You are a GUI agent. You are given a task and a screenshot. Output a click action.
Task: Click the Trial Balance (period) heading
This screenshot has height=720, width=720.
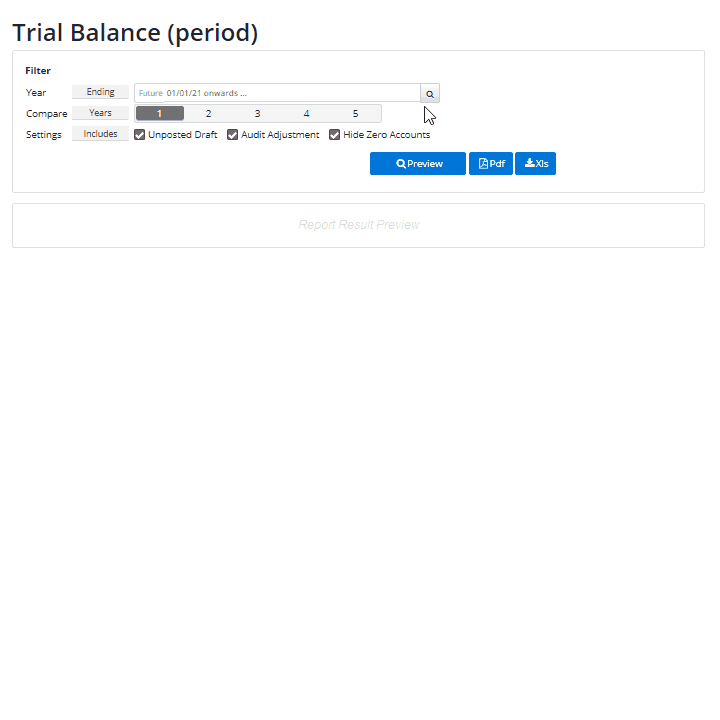[135, 33]
